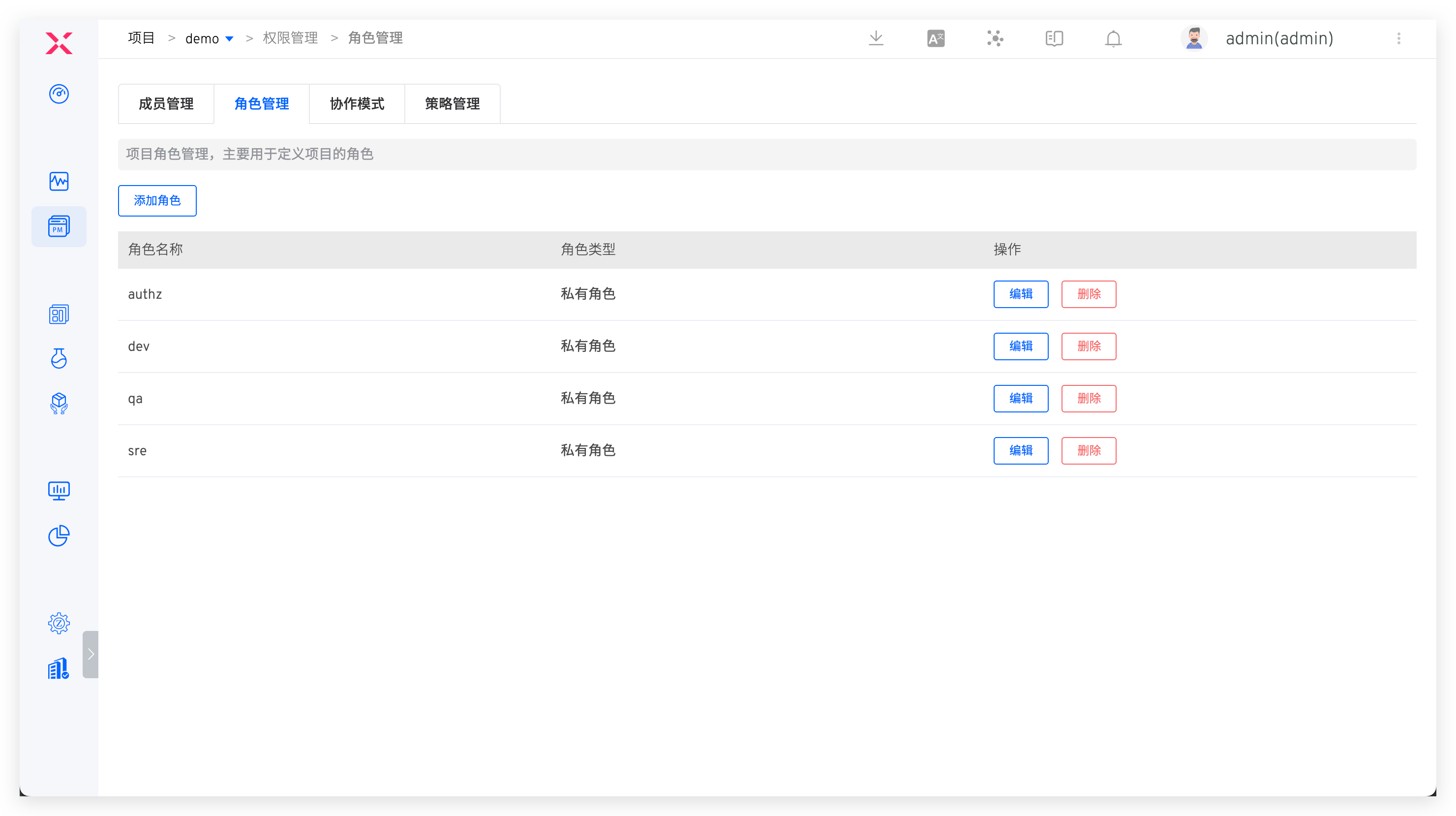Switch to the 成员管理 tab
This screenshot has width=1456, height=816.
pyautogui.click(x=166, y=104)
